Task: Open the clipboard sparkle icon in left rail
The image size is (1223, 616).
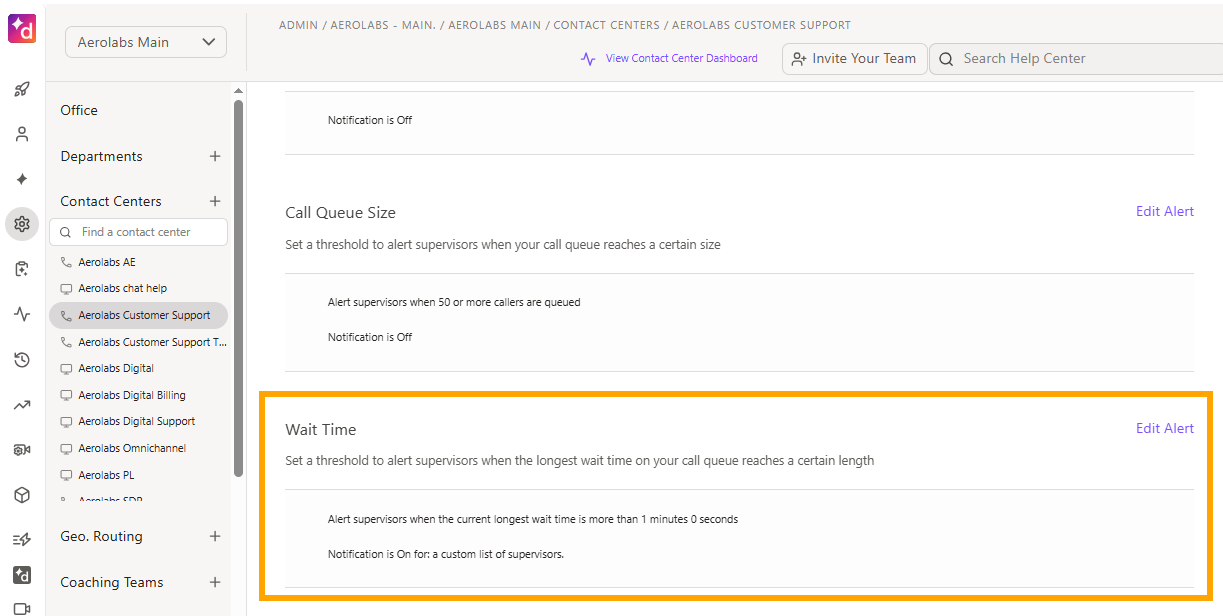Action: (x=22, y=269)
